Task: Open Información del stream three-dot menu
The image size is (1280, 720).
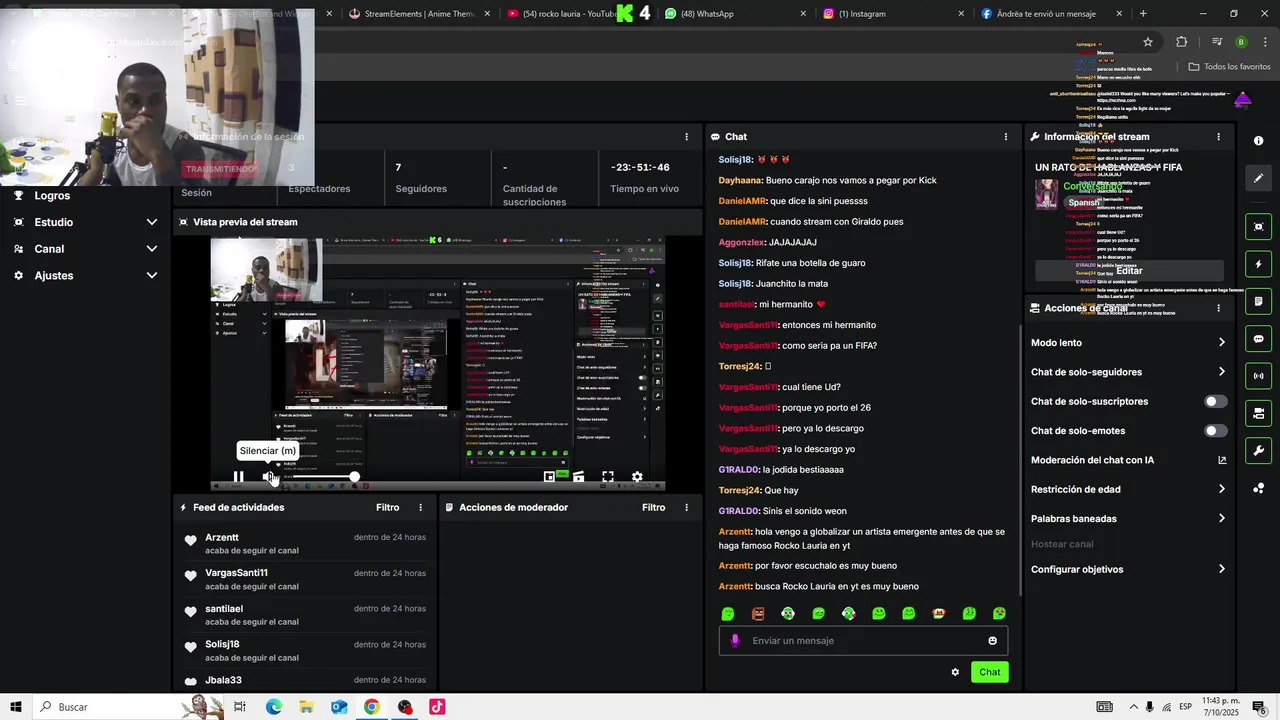Action: [x=1218, y=137]
